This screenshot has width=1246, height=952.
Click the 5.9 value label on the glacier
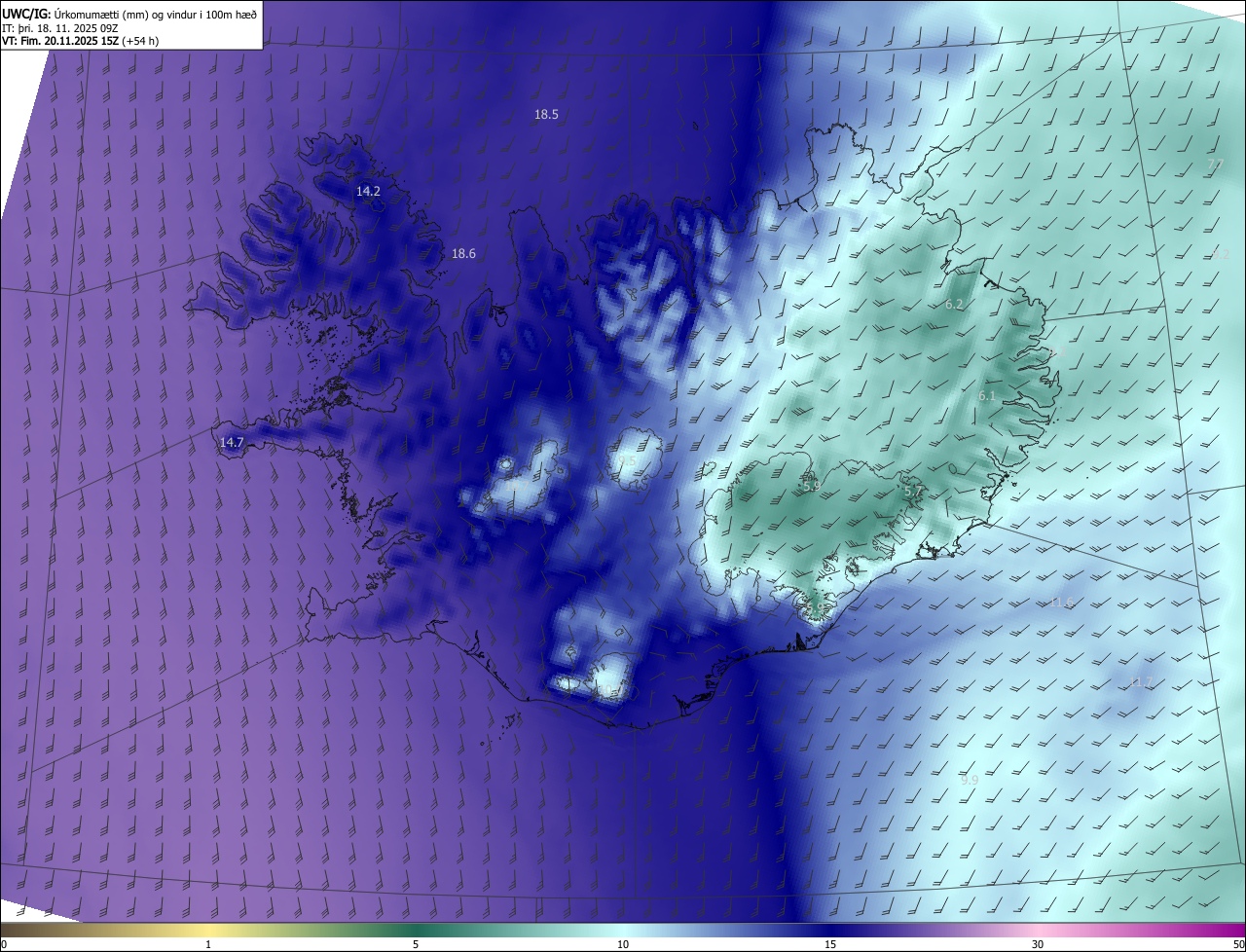812,485
